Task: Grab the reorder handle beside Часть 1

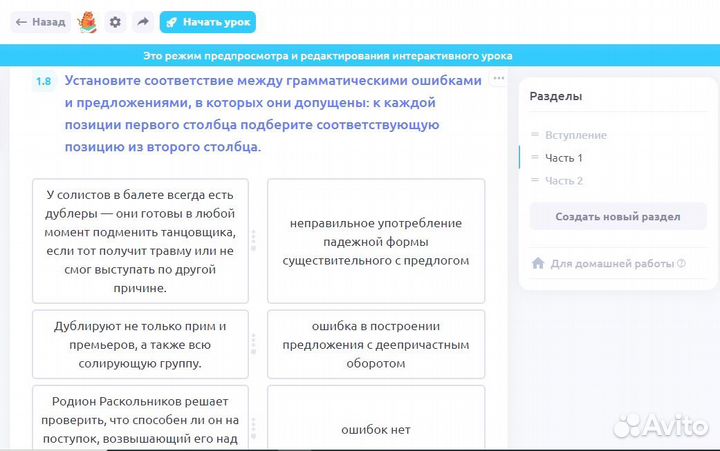Action: coord(534,157)
